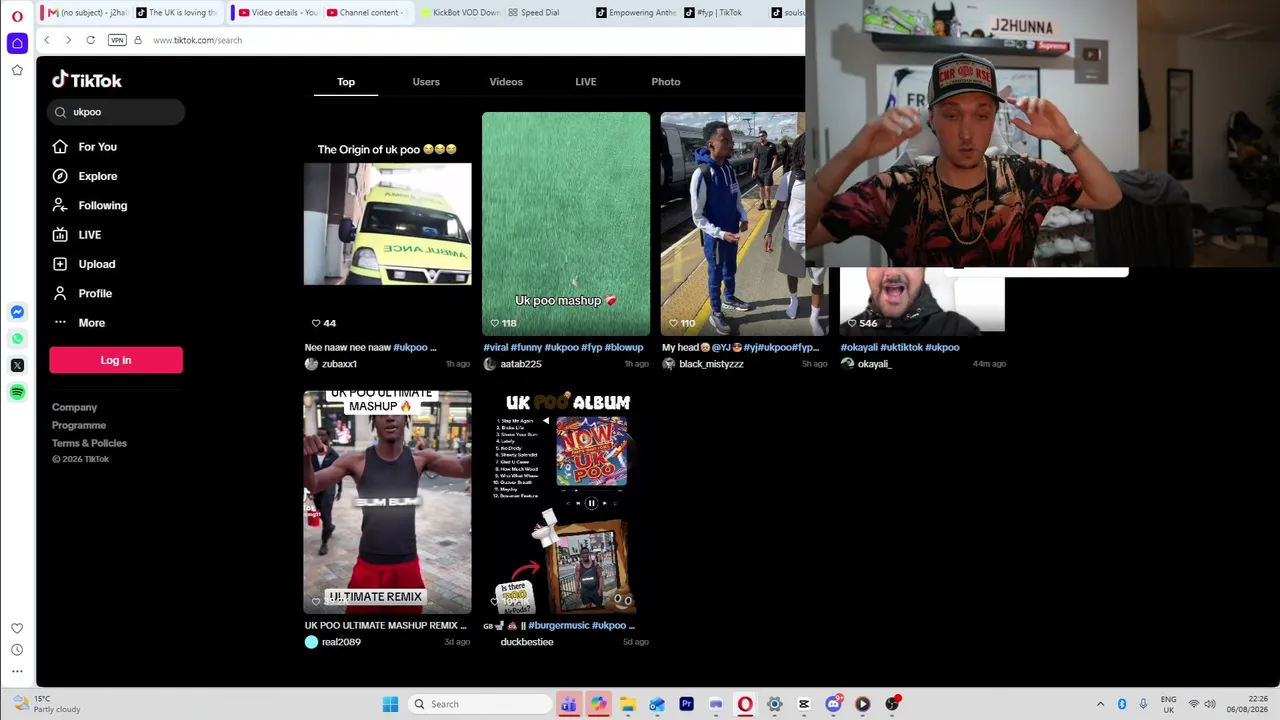Click the Windows taskbar Search box

(x=480, y=704)
